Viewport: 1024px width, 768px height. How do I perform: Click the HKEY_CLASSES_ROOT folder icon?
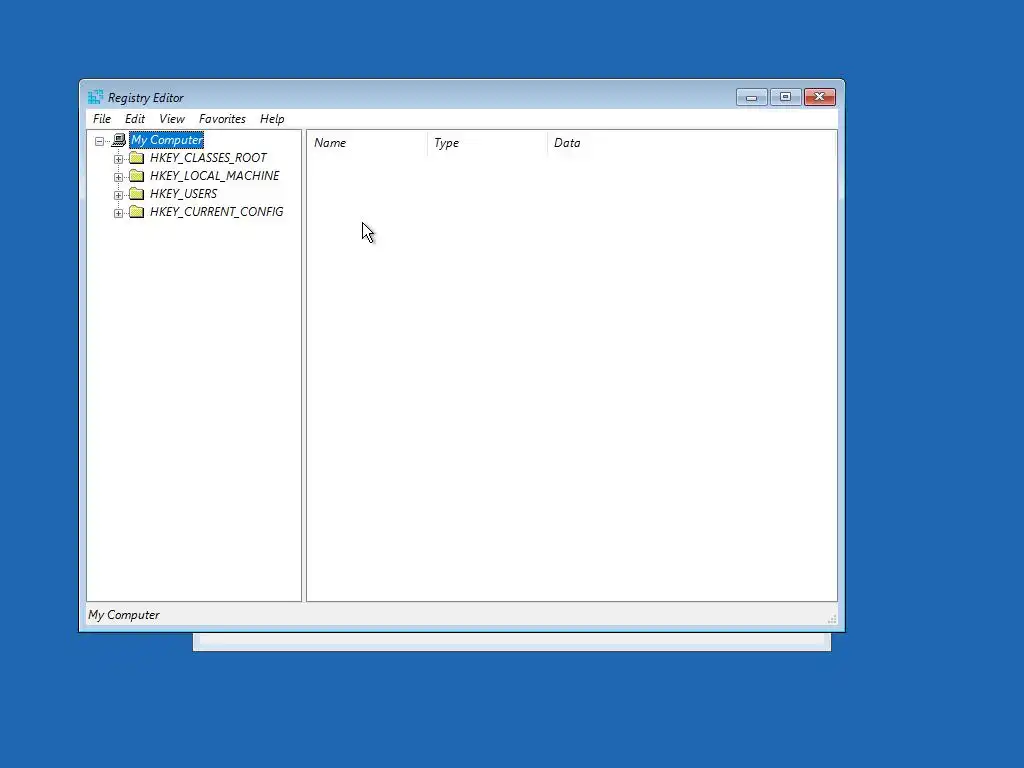tap(136, 158)
